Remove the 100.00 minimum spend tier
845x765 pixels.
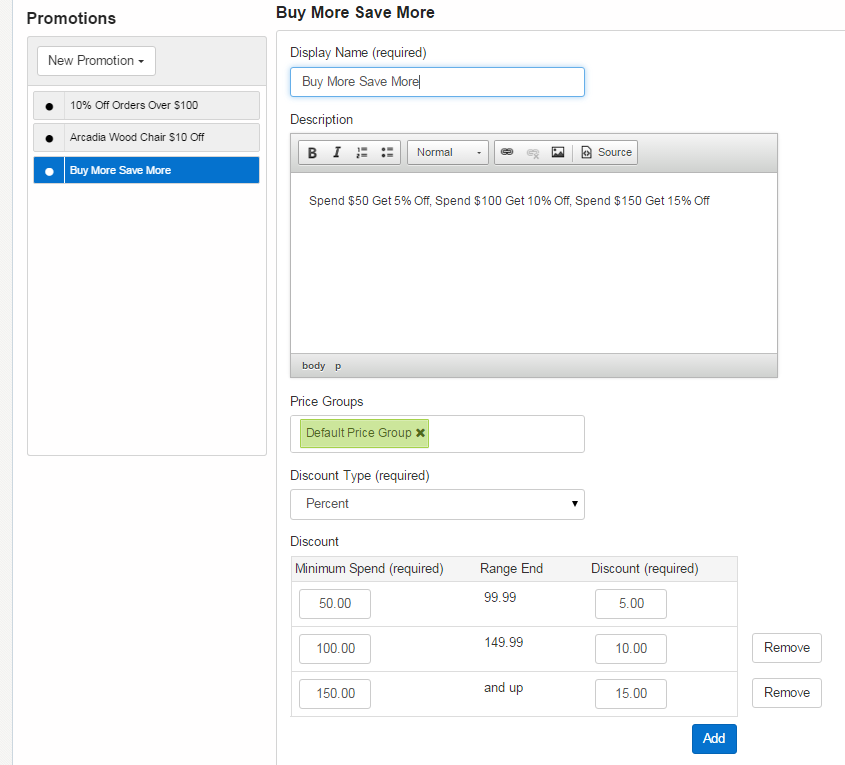[787, 648]
